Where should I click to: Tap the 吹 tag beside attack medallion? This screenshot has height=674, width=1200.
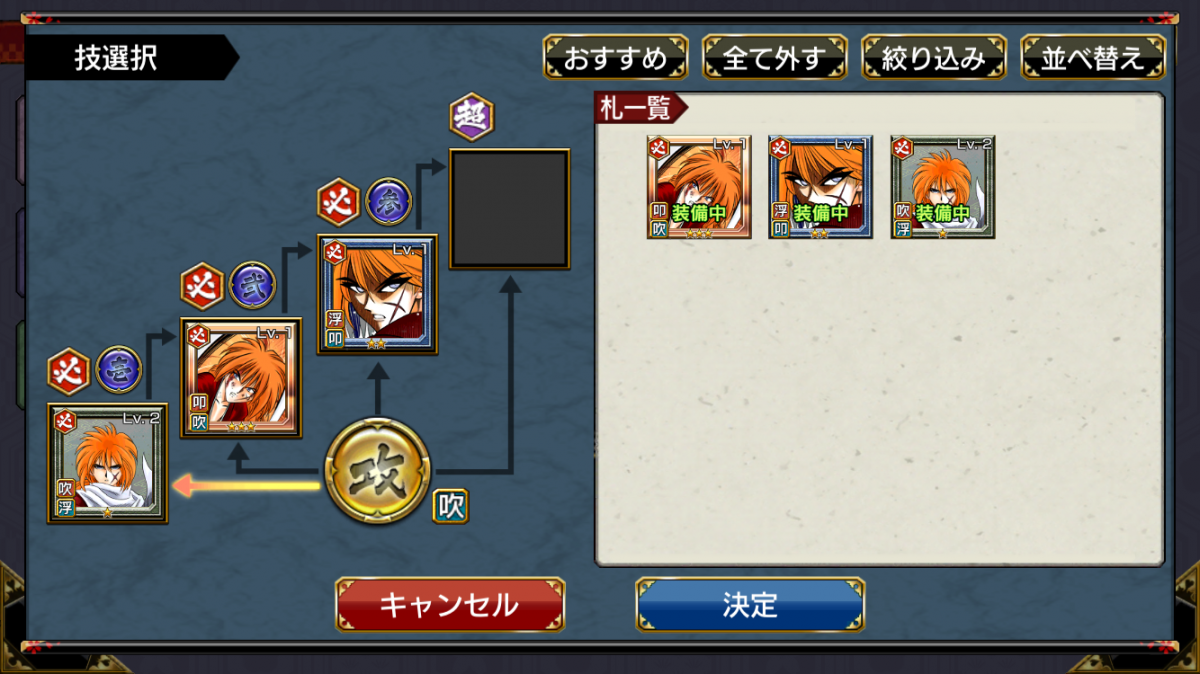point(451,506)
